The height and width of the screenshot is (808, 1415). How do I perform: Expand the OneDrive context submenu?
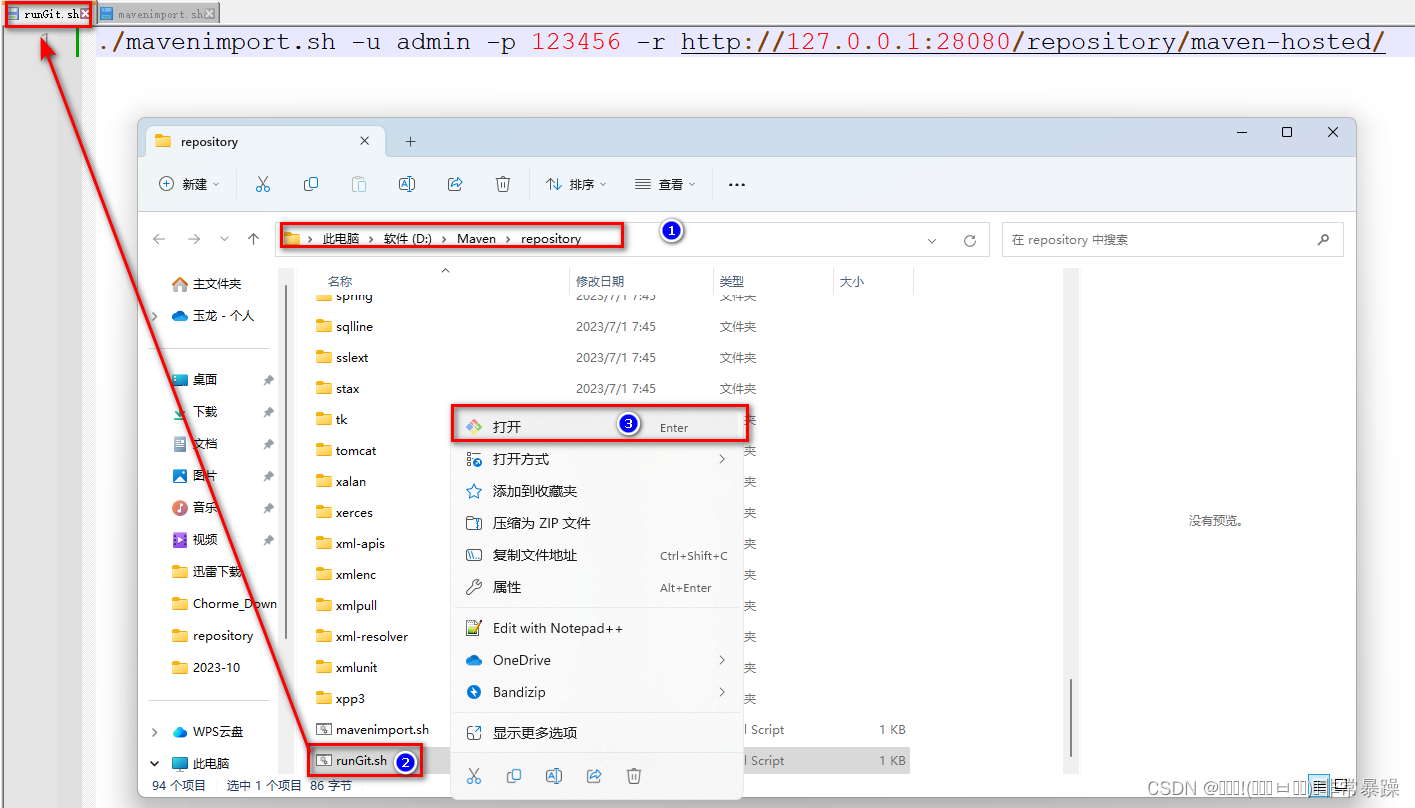(722, 660)
